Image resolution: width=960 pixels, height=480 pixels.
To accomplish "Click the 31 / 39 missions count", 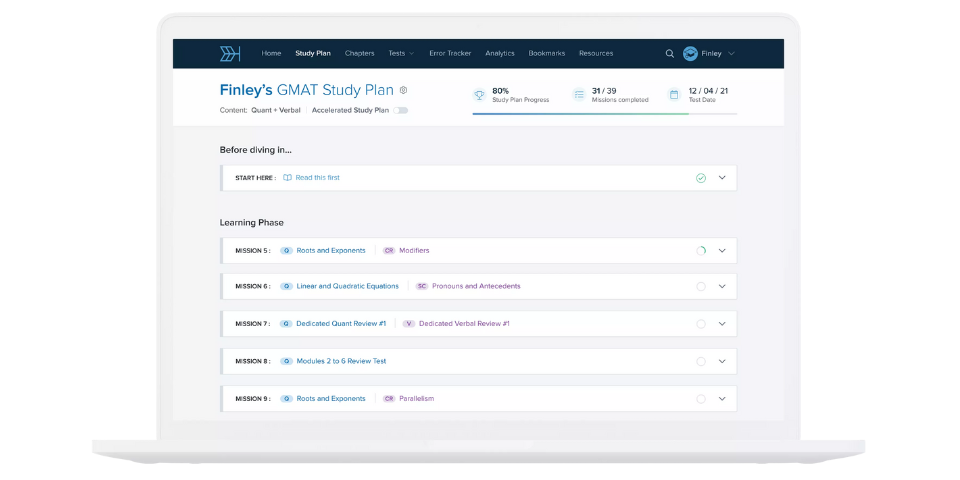I will click(604, 91).
